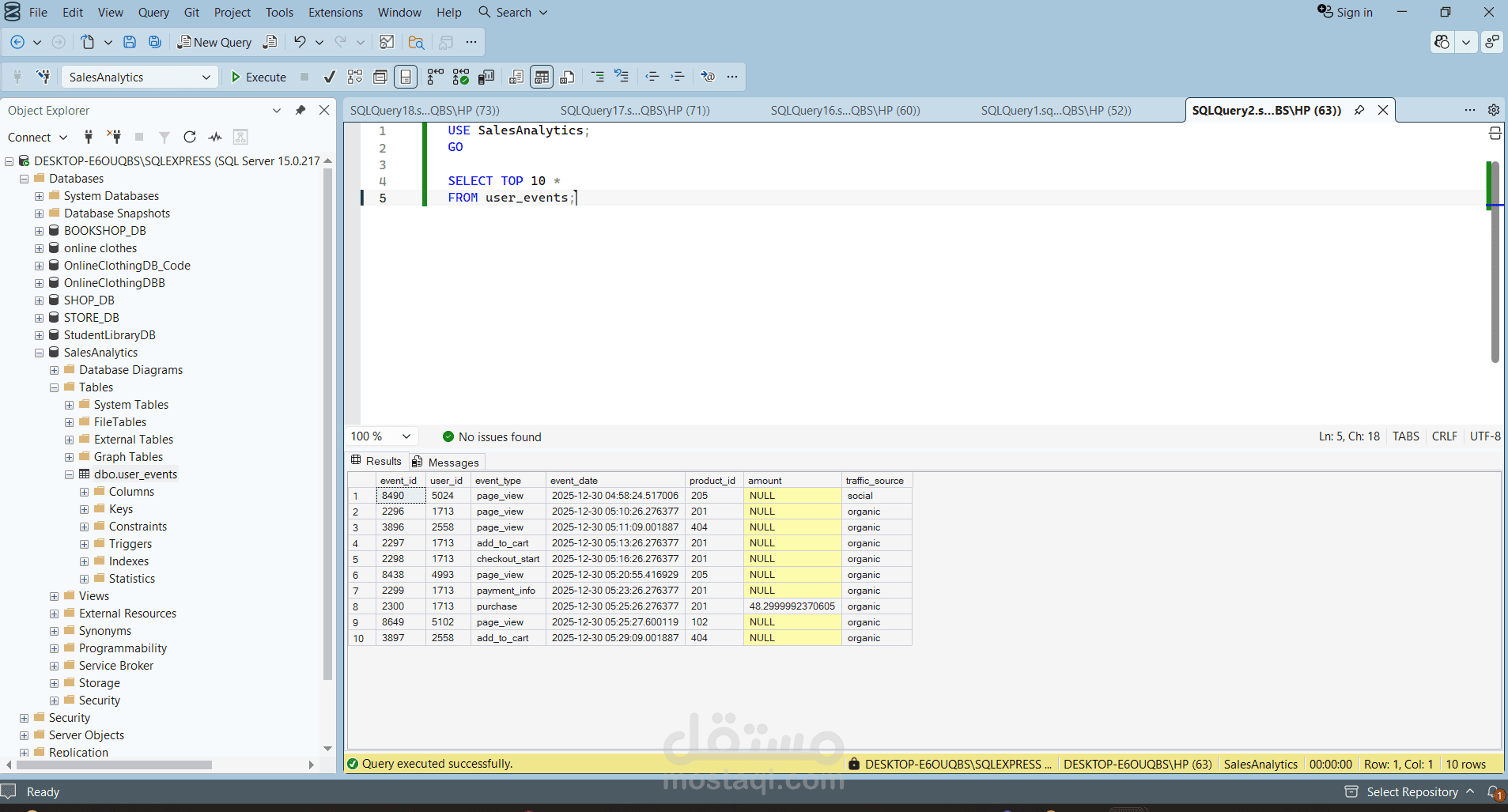Click the Sign in button
Image resolution: width=1508 pixels, height=812 pixels.
(x=1345, y=12)
